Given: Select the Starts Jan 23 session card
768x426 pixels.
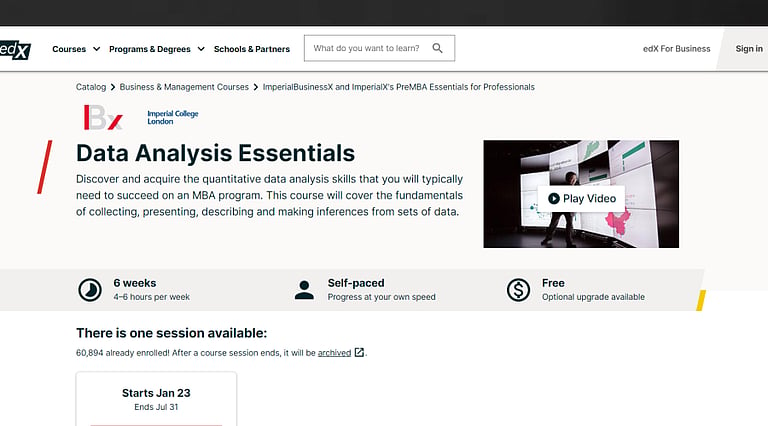Looking at the screenshot, I should click(x=156, y=399).
